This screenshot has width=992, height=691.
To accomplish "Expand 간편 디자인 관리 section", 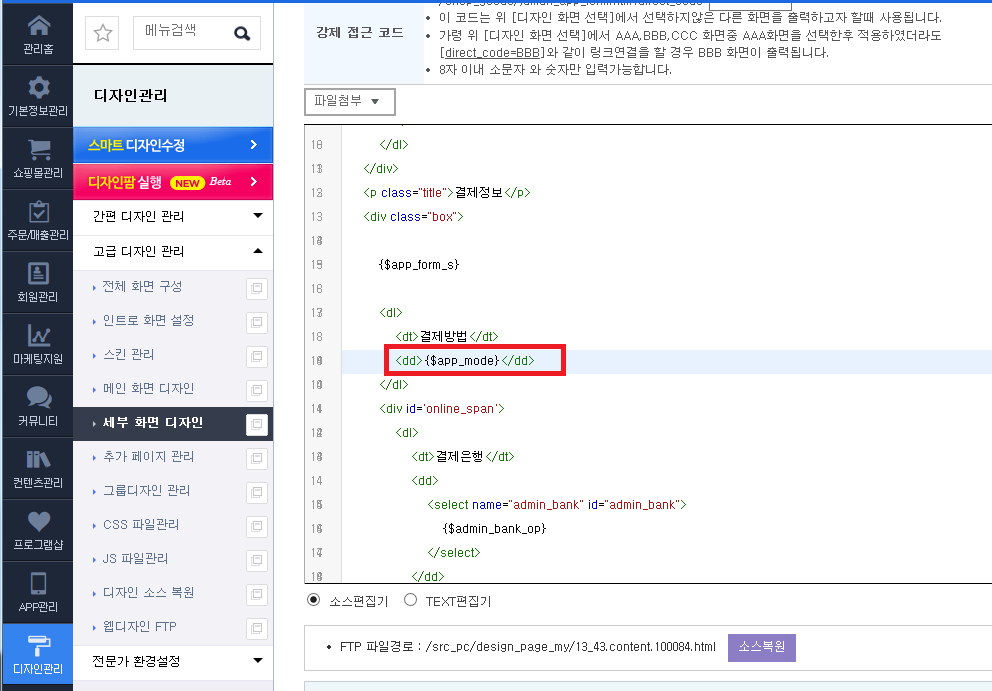I will pyautogui.click(x=173, y=216).
